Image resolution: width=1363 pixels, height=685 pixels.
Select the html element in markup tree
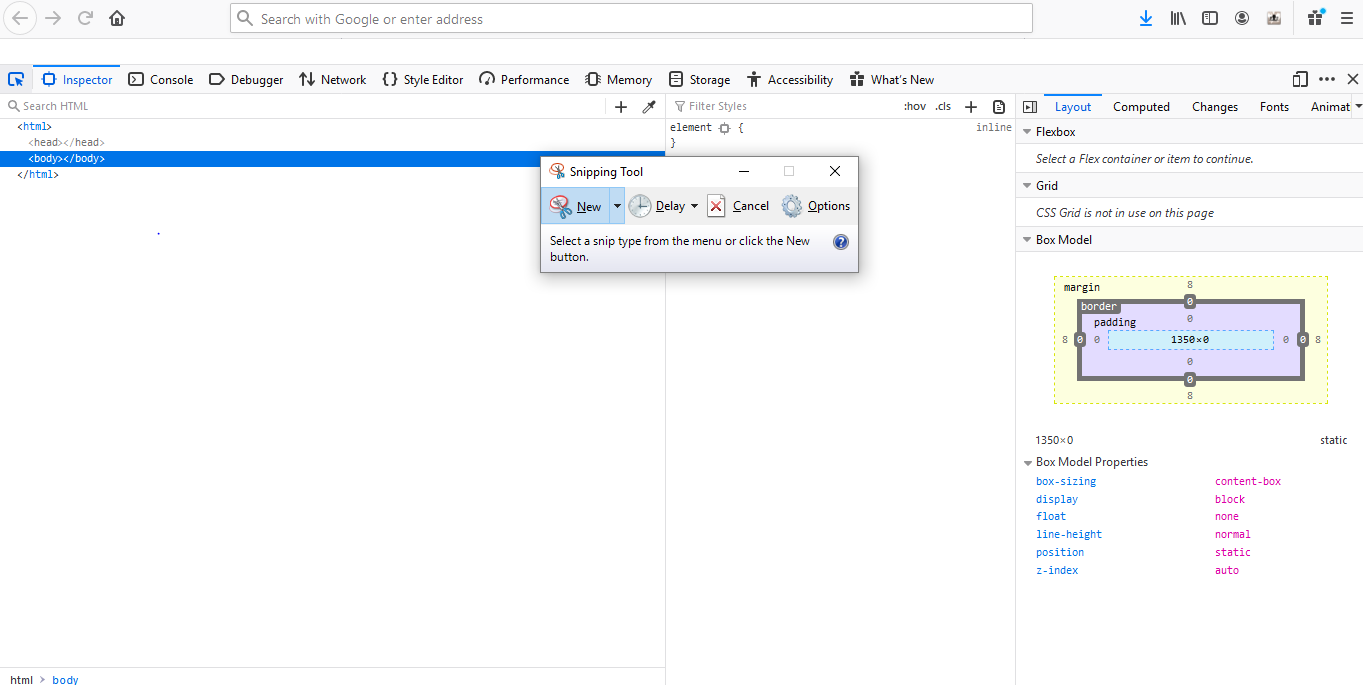point(36,127)
